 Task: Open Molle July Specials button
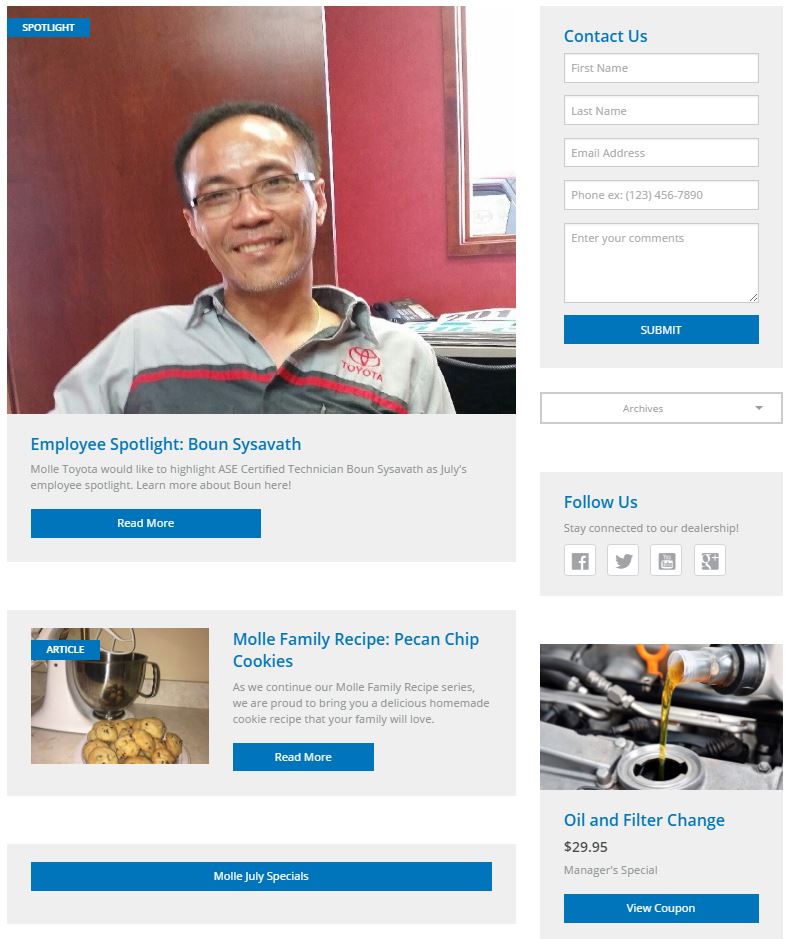point(261,876)
